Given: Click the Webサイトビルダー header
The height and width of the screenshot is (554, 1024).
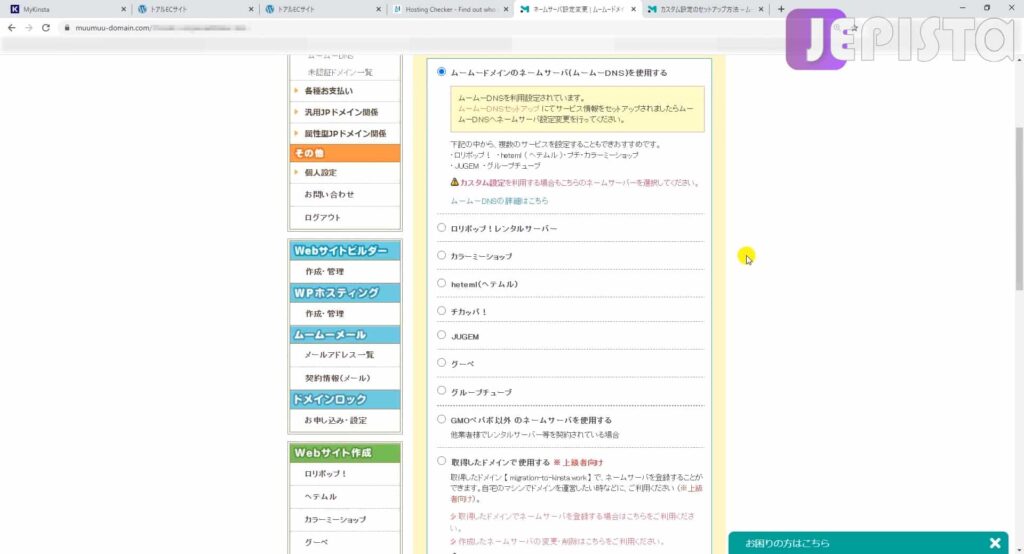Looking at the screenshot, I should (x=345, y=251).
